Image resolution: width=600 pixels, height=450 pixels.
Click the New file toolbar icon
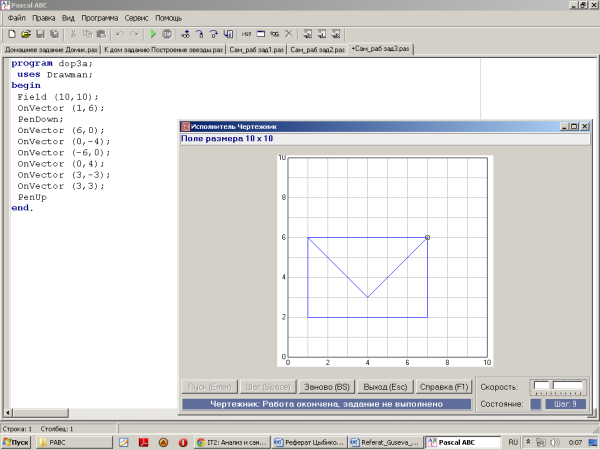click(x=10, y=33)
